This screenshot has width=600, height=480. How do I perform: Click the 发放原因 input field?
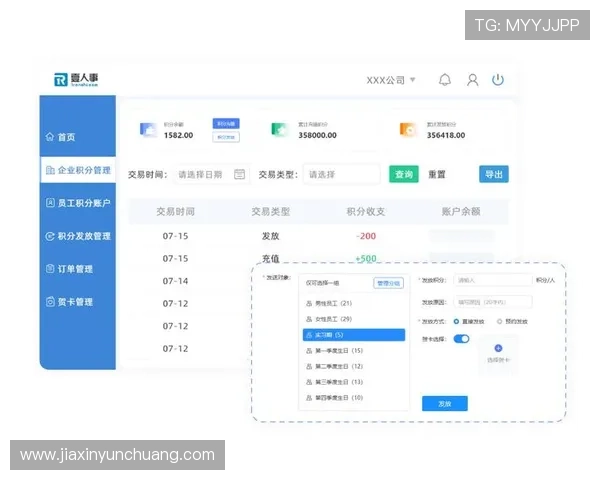[493, 302]
